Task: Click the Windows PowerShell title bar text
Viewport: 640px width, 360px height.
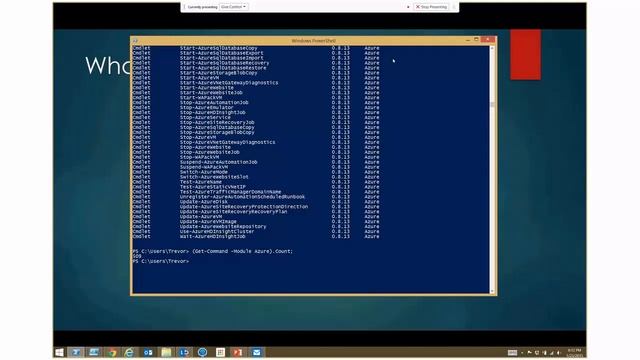Action: click(313, 41)
